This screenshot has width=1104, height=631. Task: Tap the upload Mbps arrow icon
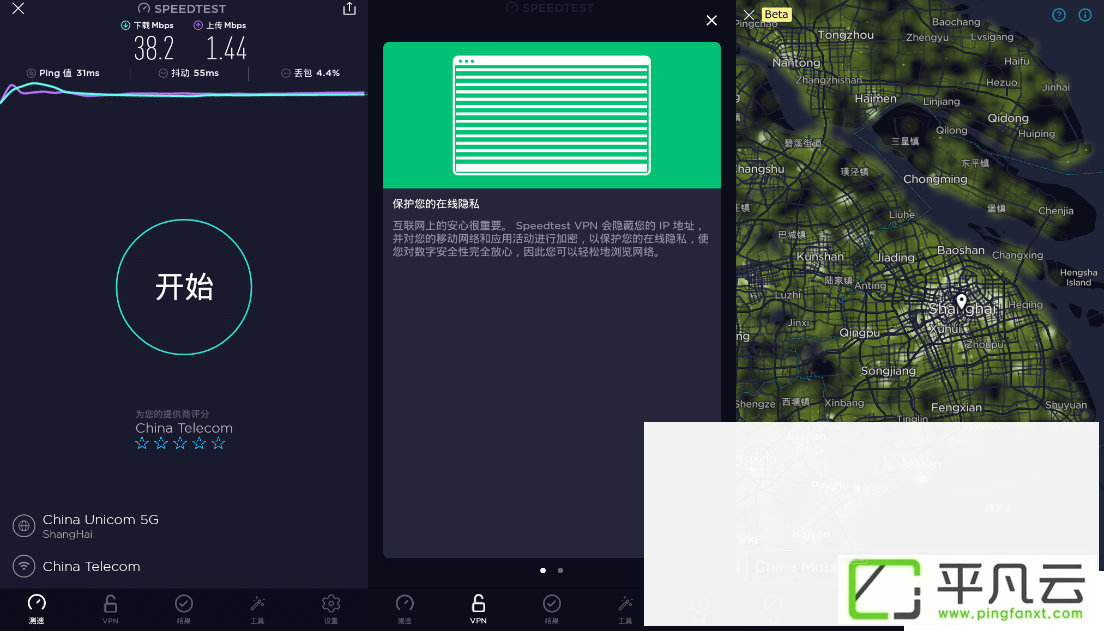(x=198, y=25)
